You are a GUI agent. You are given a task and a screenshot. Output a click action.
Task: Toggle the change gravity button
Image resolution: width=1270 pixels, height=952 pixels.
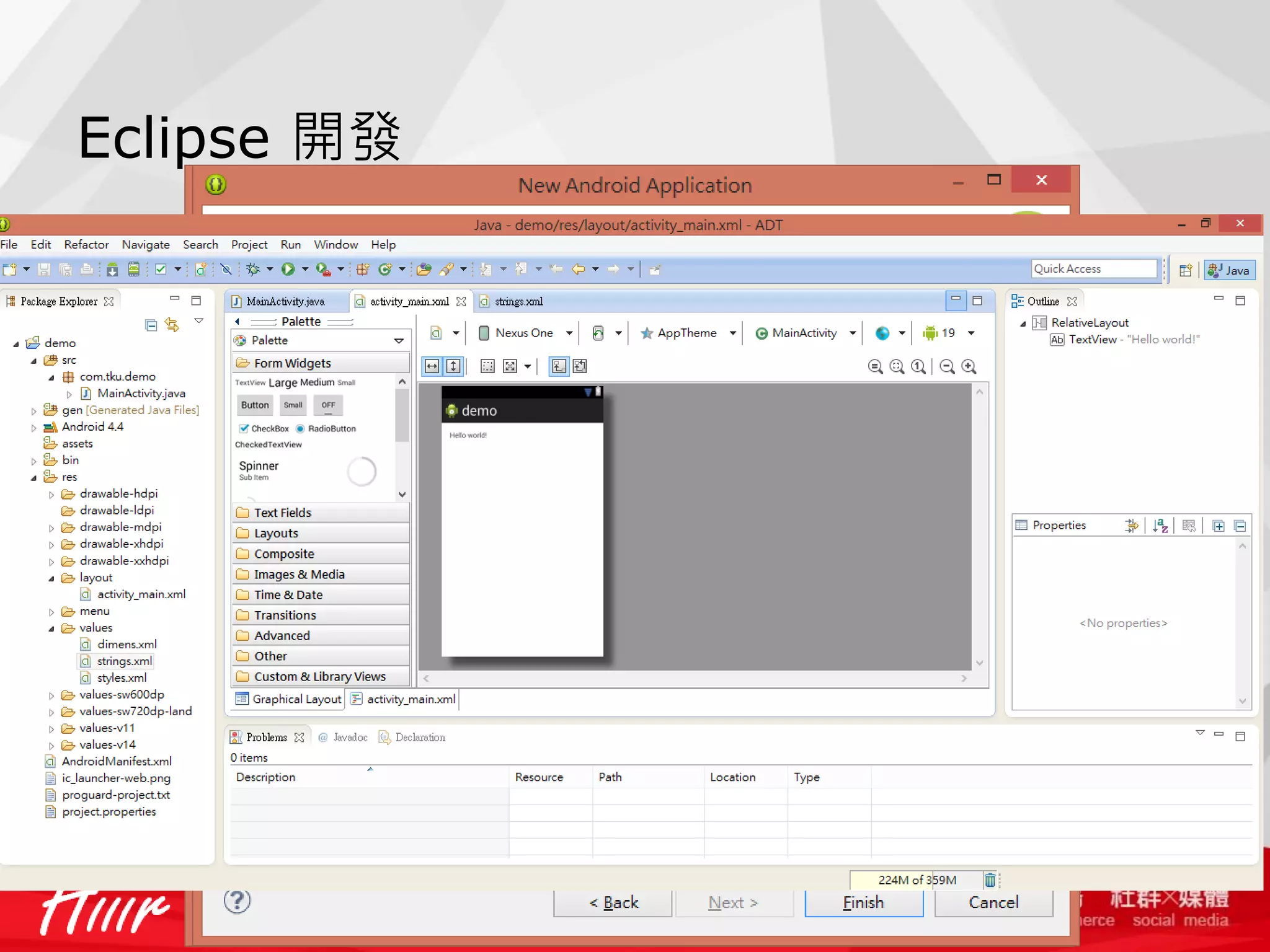point(510,366)
